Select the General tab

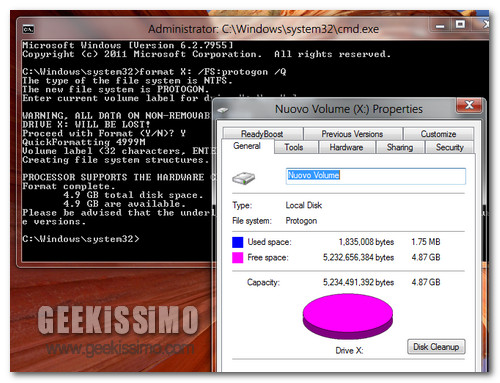coord(247,146)
